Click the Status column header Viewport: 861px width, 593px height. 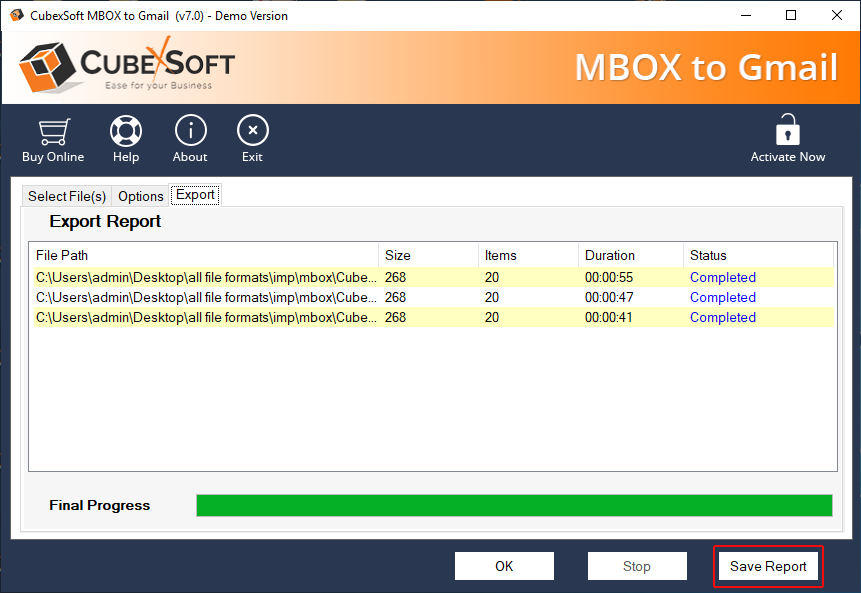point(758,255)
